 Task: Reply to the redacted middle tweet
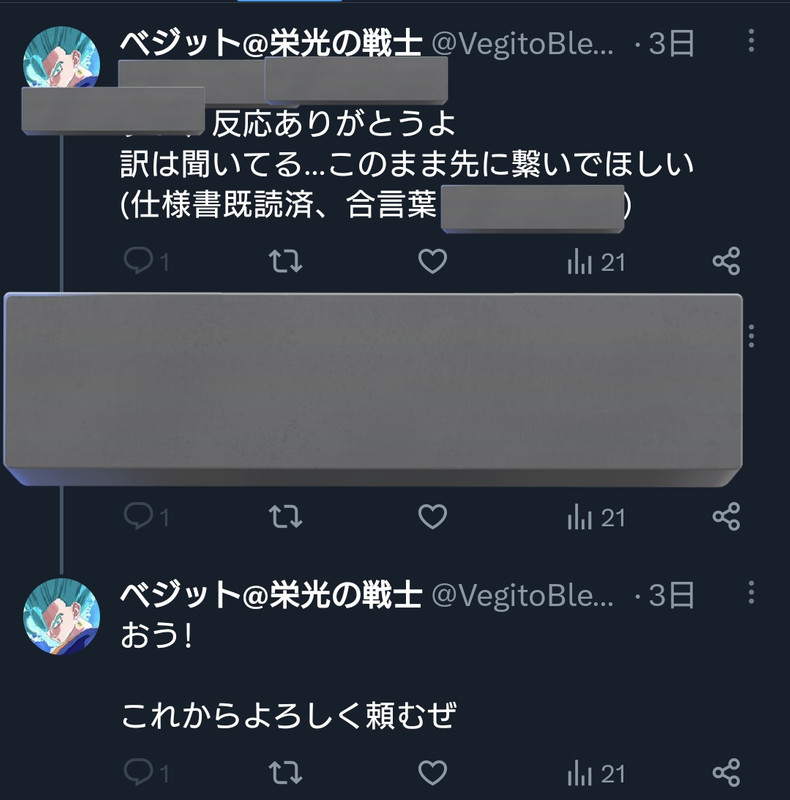click(x=145, y=516)
